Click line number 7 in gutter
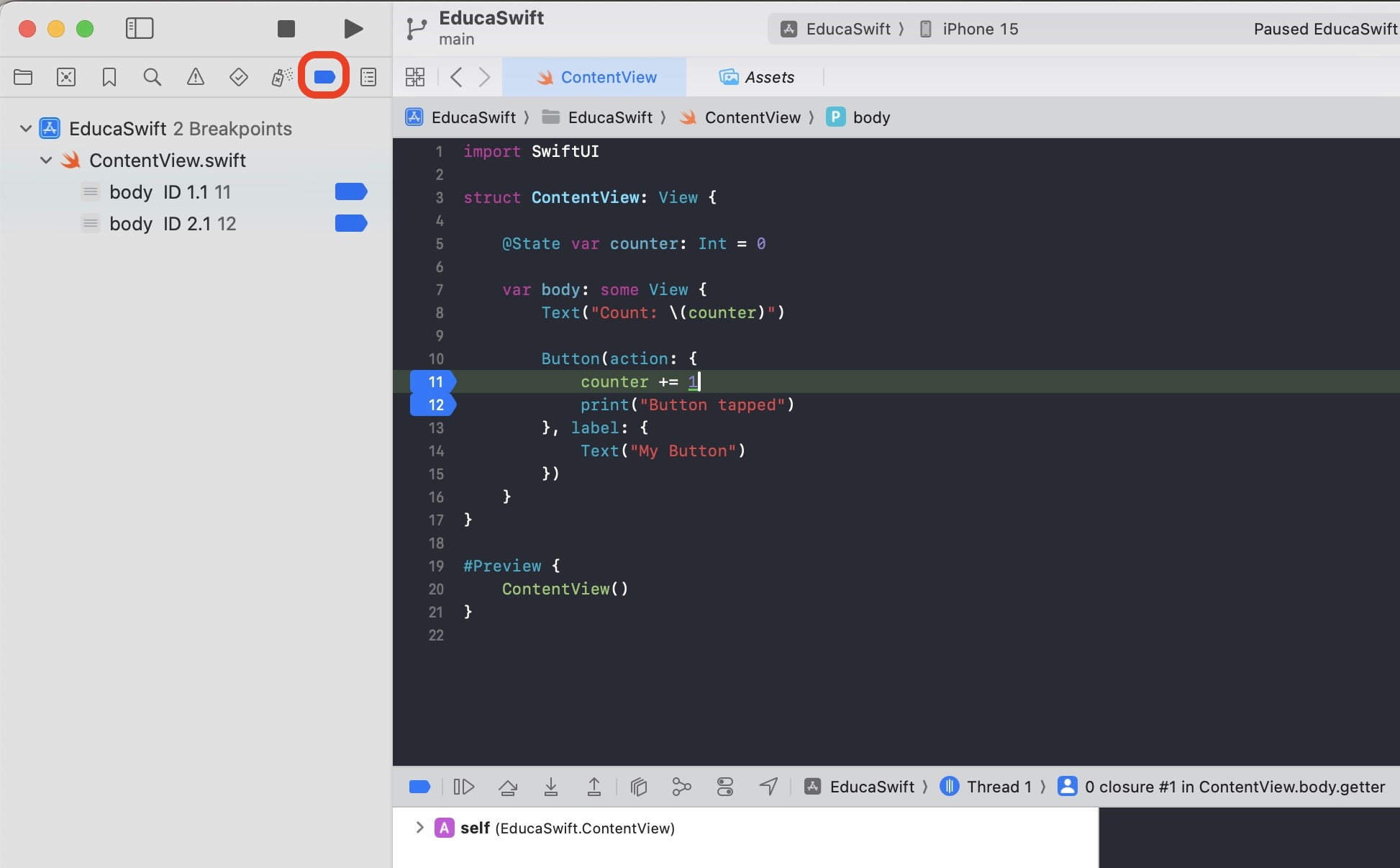The image size is (1400, 868). click(x=439, y=289)
